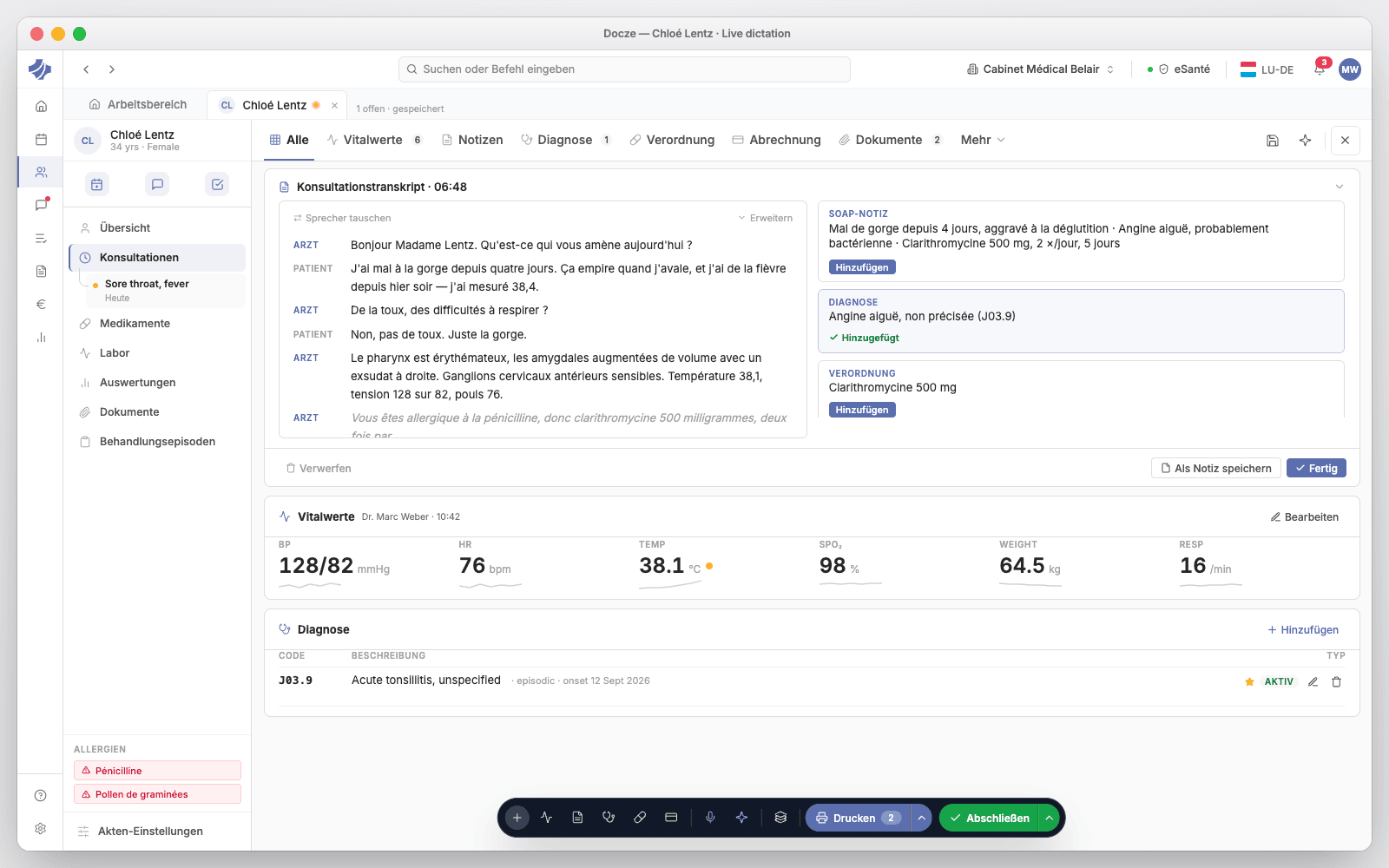Screen dimensions: 1389x868
Task: Toggle the star on Acute tonsillitis row
Action: point(1249,681)
